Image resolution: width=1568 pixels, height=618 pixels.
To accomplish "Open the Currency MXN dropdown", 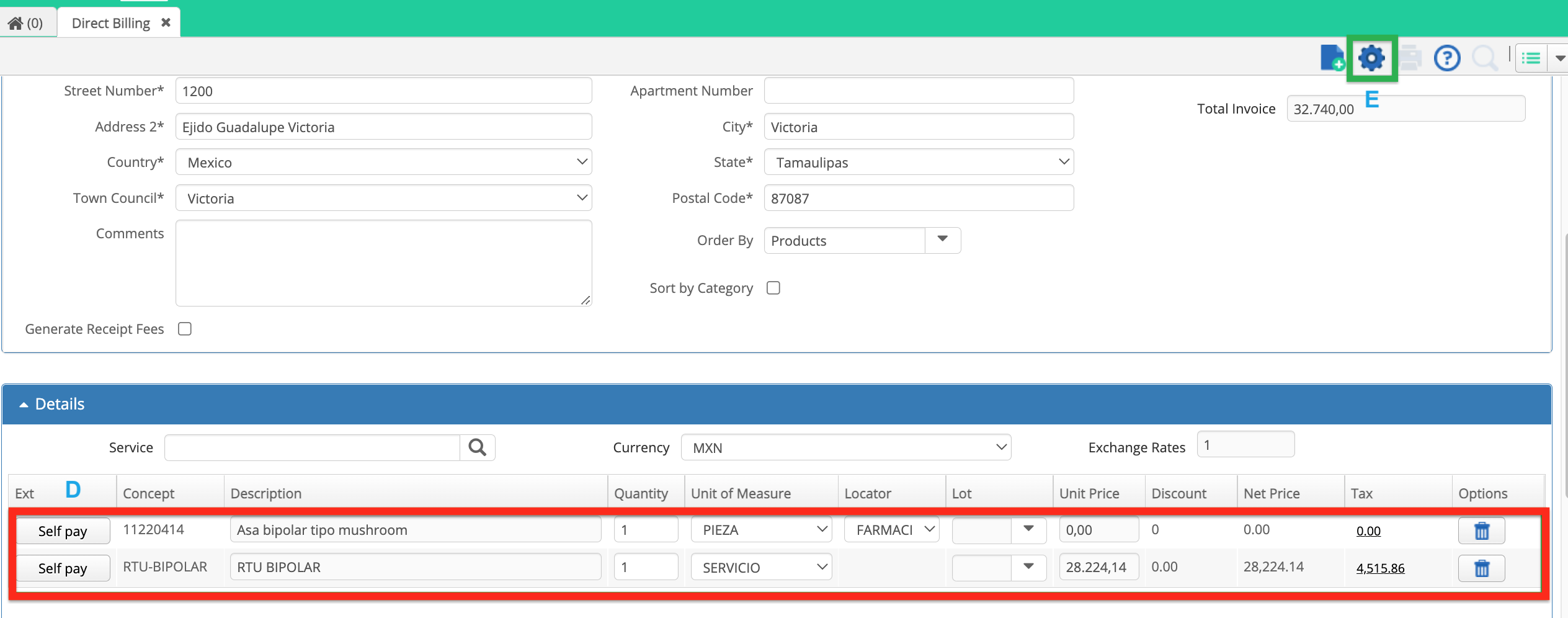I will [846, 447].
